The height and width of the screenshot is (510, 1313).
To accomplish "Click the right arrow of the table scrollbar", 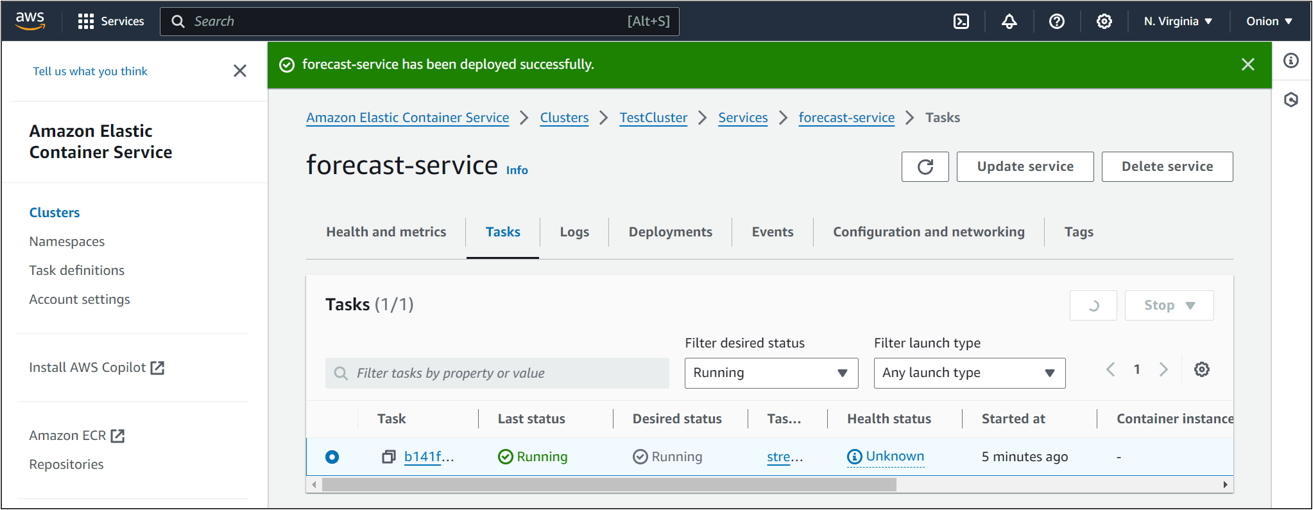I will tap(1226, 485).
